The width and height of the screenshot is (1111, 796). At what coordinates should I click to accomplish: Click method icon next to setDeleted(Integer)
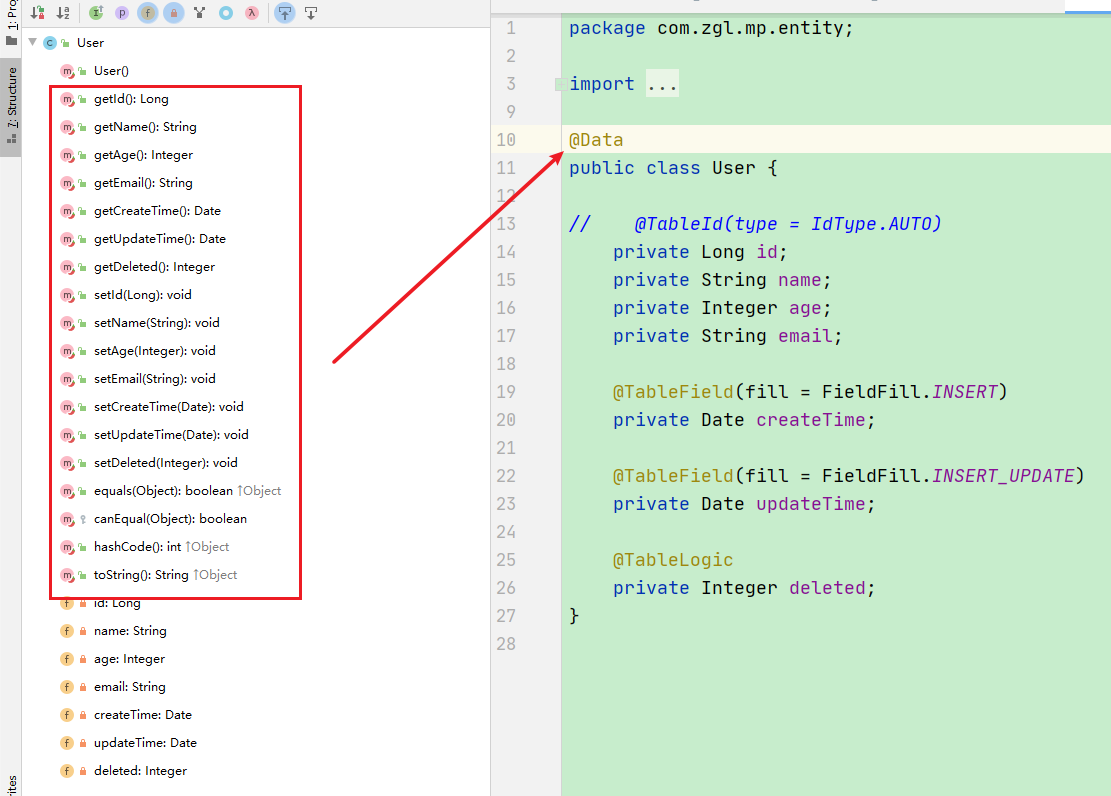[x=67, y=463]
